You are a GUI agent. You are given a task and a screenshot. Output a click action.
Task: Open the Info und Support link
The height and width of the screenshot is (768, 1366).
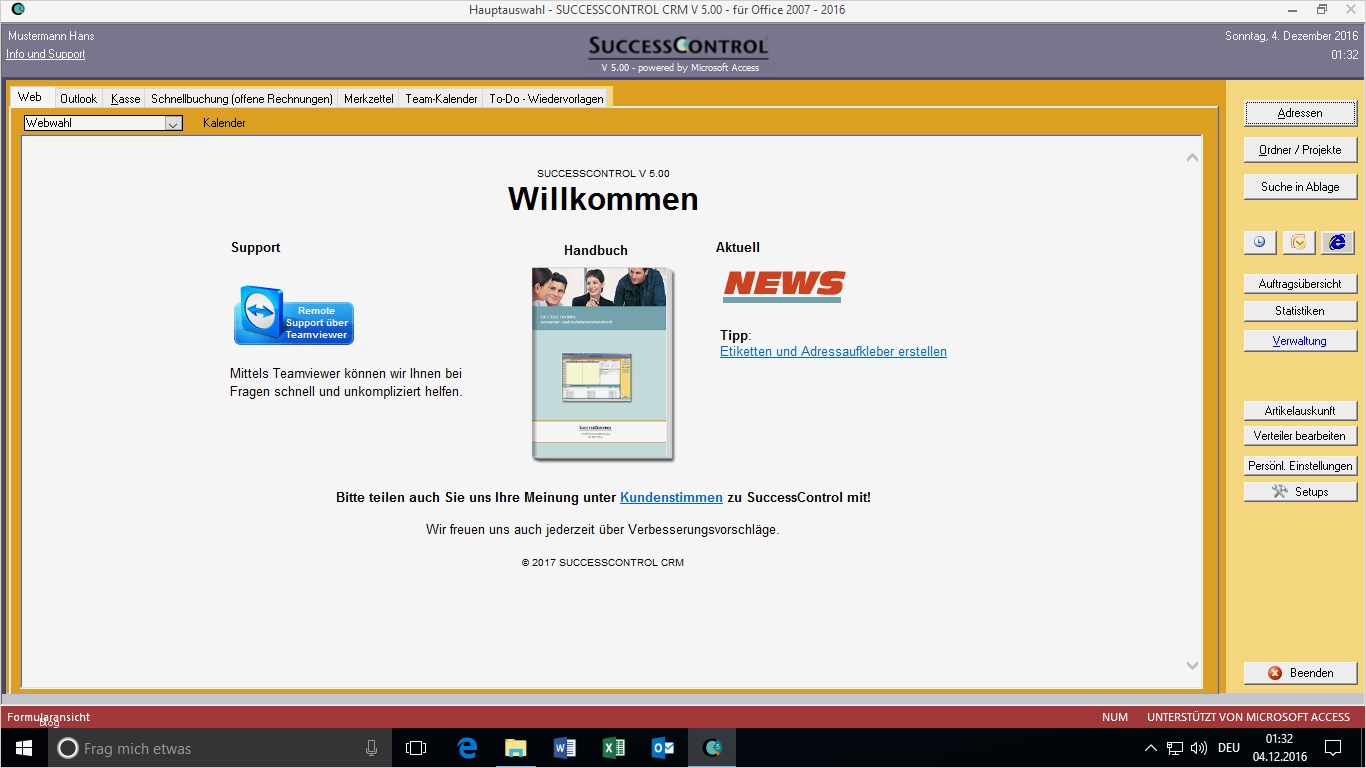(x=46, y=54)
